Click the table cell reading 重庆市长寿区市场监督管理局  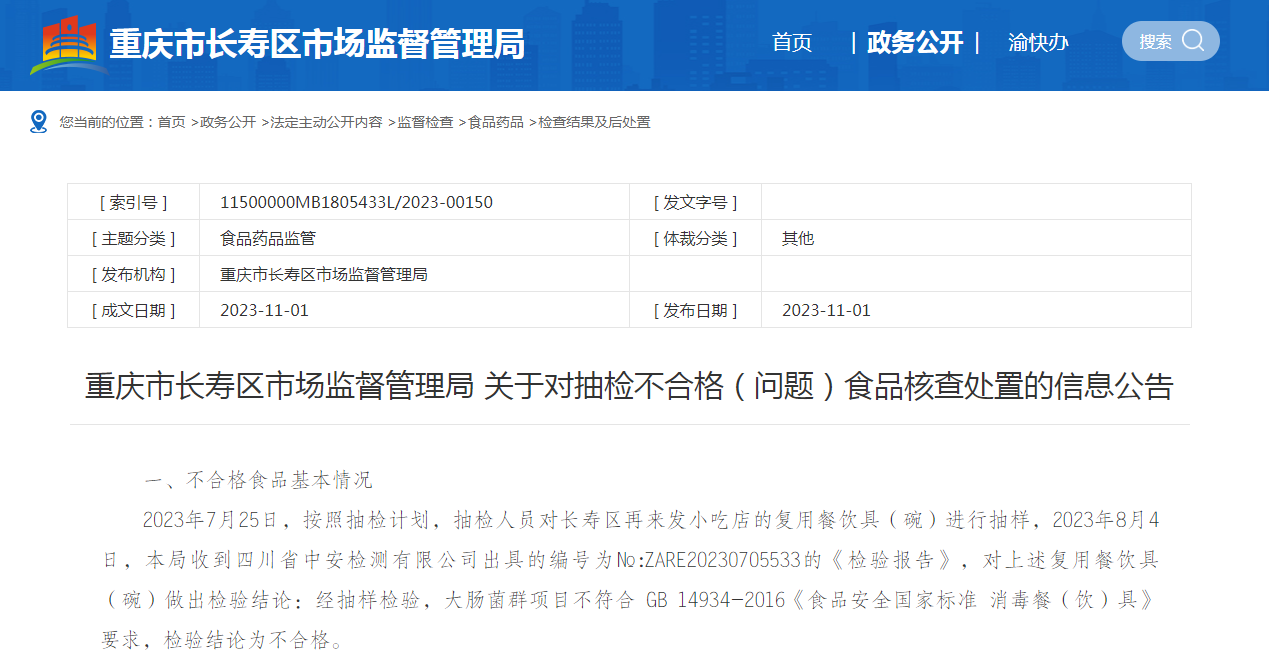(x=414, y=274)
